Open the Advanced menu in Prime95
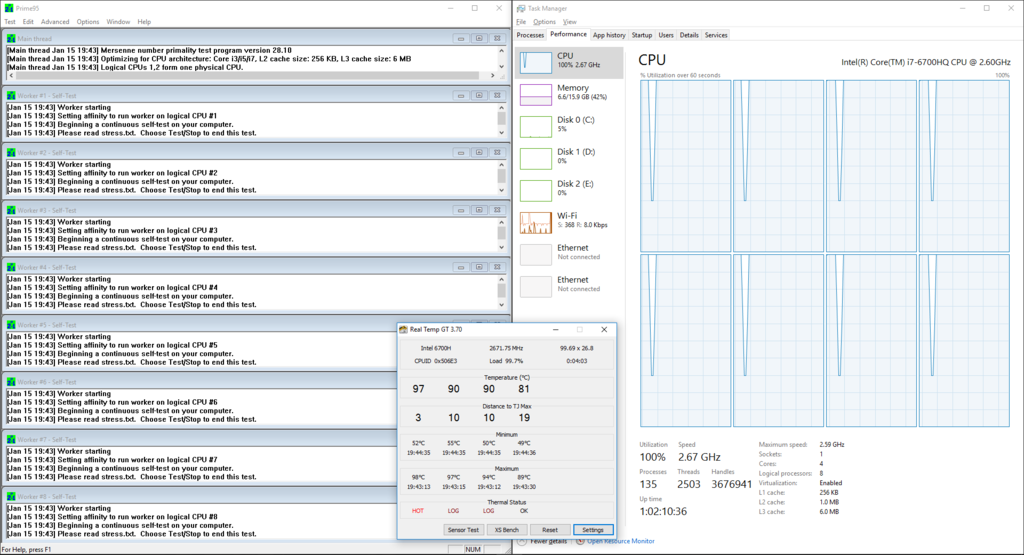This screenshot has width=1024, height=555. [x=55, y=22]
